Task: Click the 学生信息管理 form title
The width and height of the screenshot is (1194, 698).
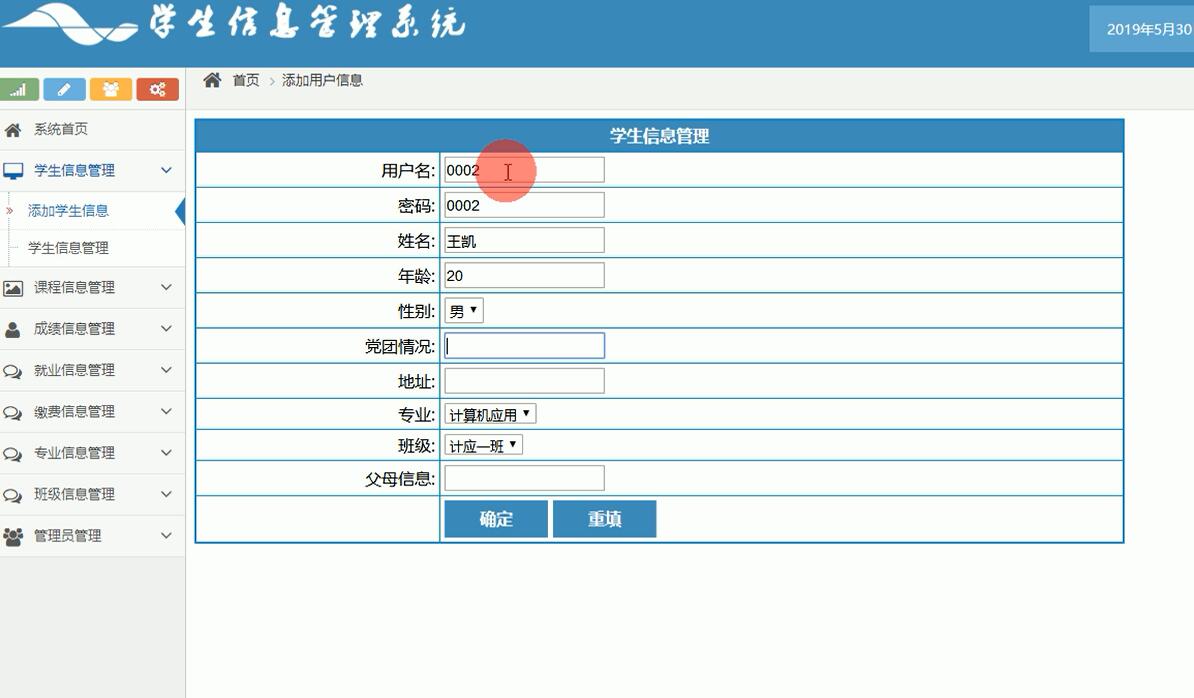Action: coord(659,136)
